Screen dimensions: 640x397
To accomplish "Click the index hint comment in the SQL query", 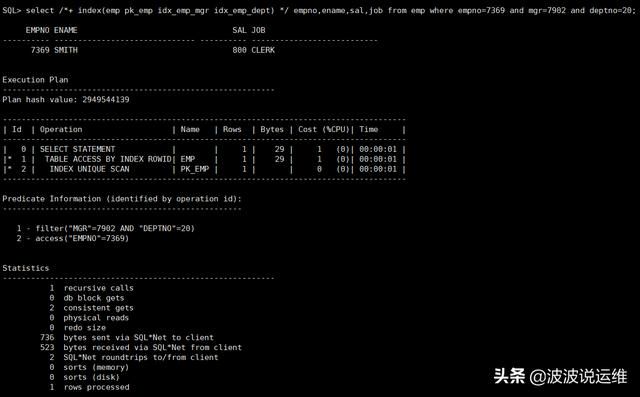I will coord(173,10).
